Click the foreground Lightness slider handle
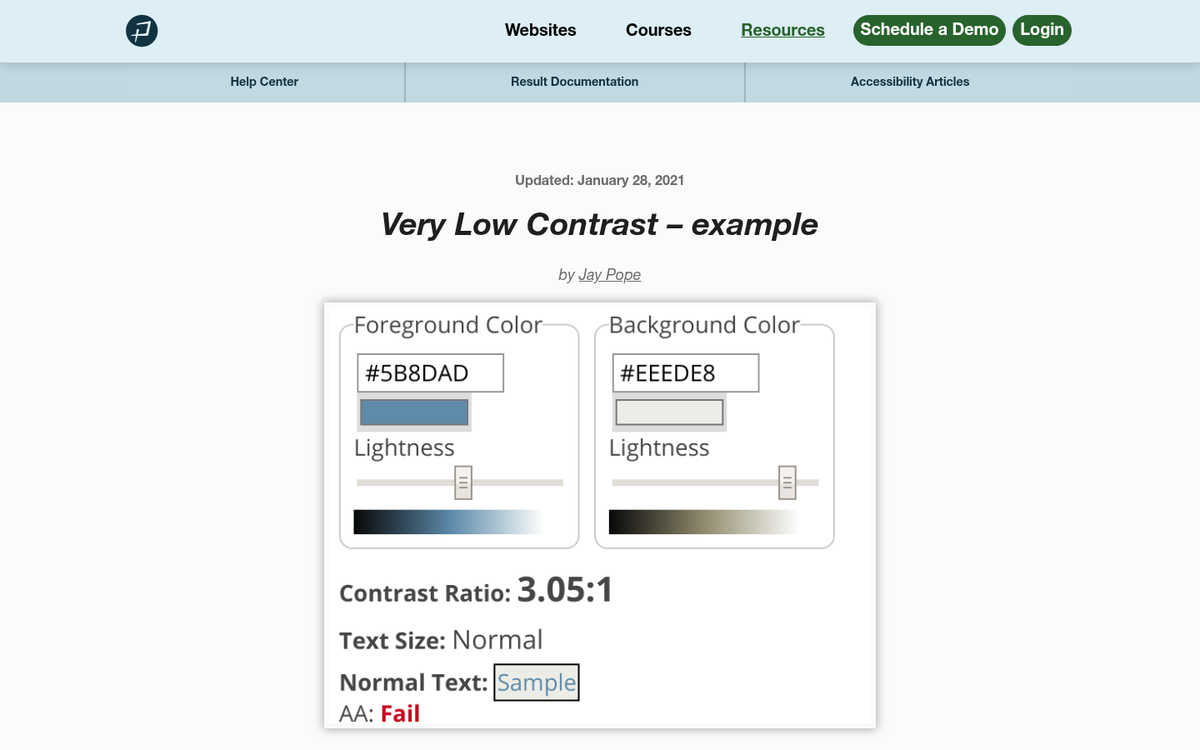The height and width of the screenshot is (750, 1200). tap(463, 481)
